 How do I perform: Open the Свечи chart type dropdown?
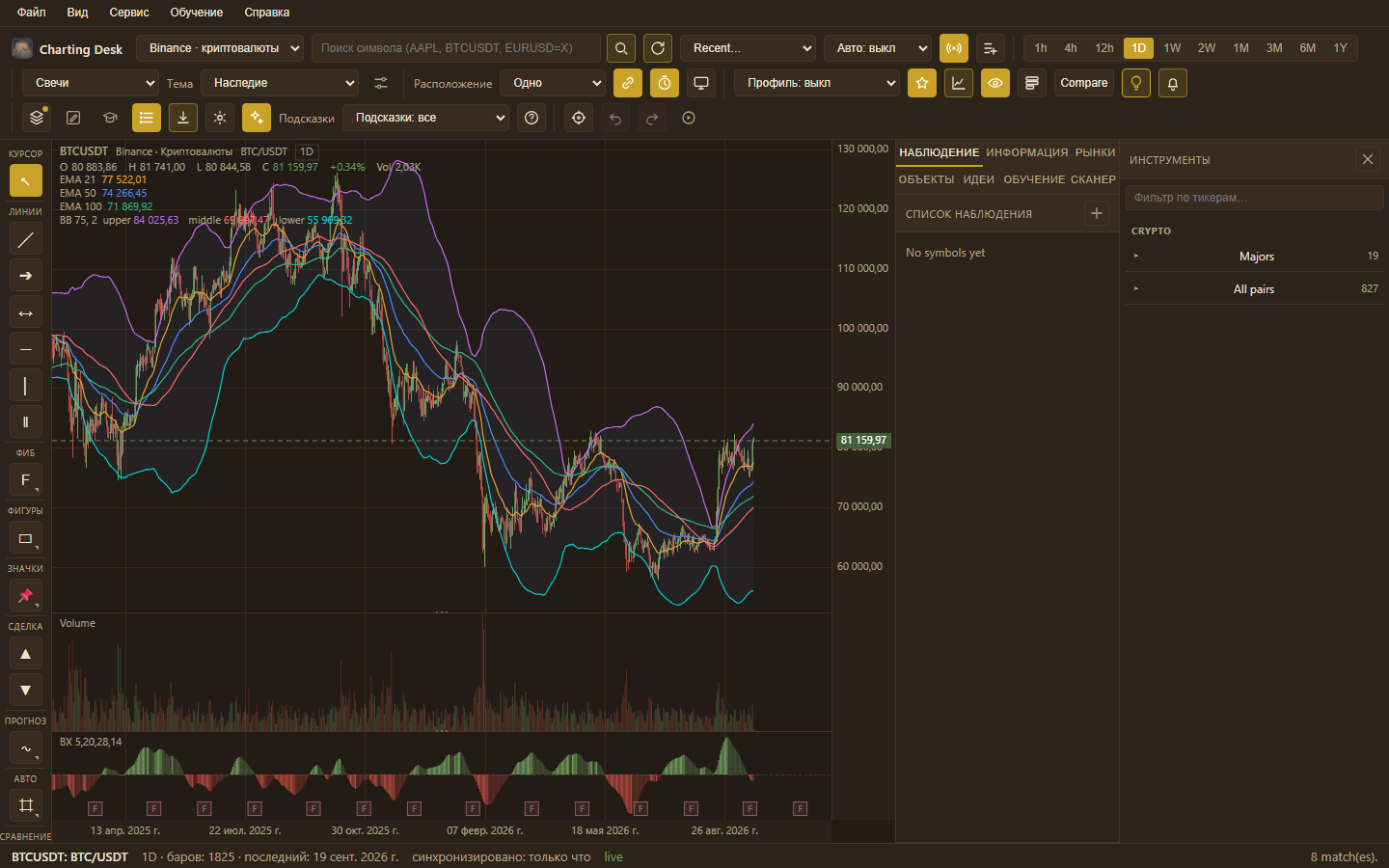tap(90, 83)
